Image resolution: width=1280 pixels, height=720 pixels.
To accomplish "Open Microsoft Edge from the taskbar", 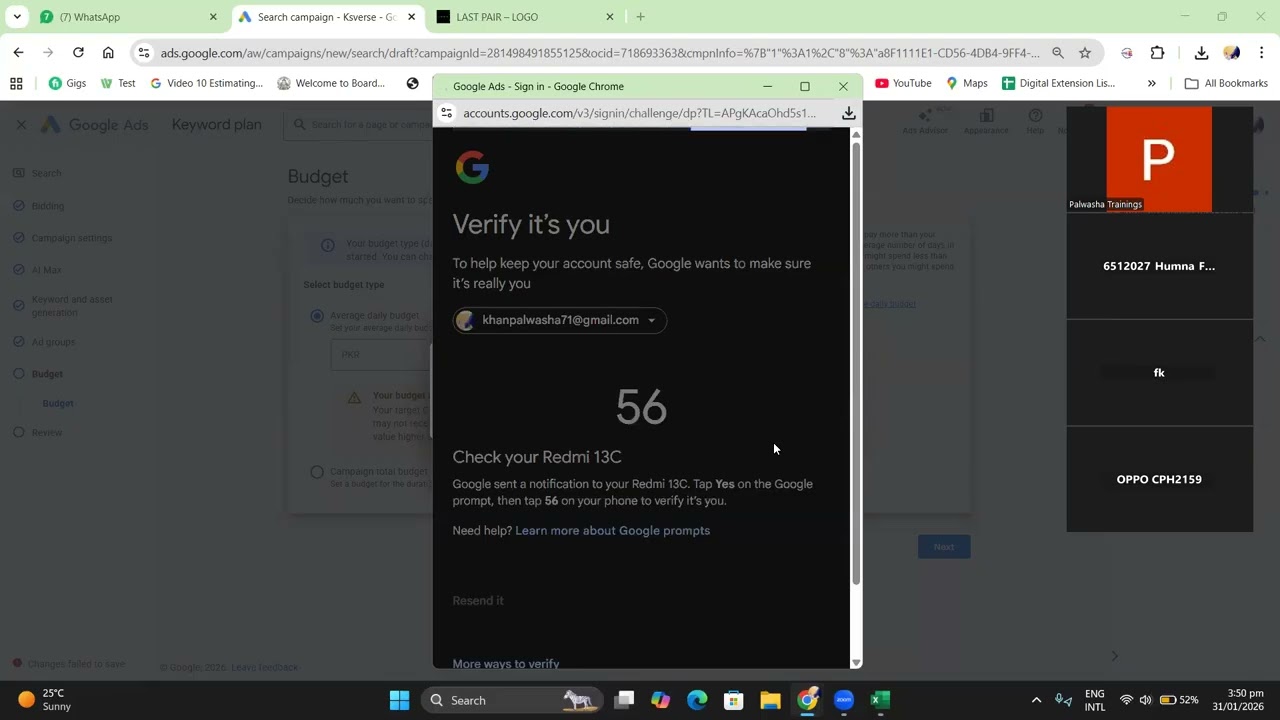I will 697,700.
